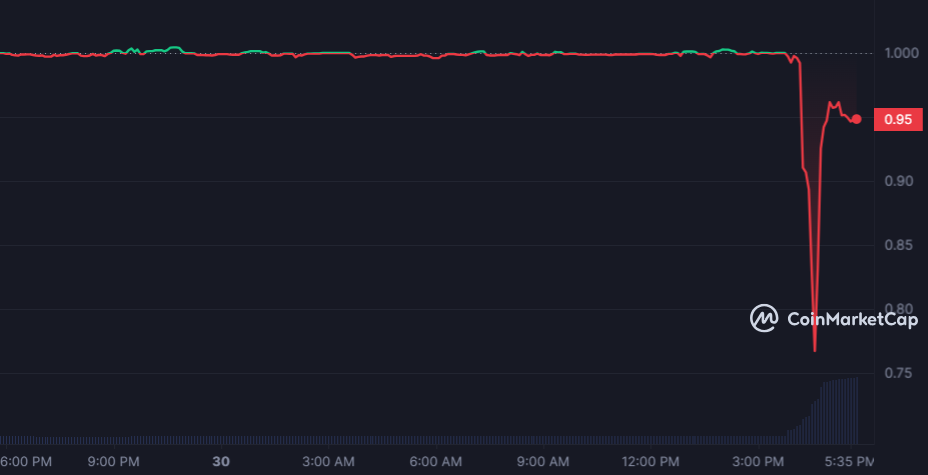
Task: Select the 6:00 PM time label
Action: [26, 461]
